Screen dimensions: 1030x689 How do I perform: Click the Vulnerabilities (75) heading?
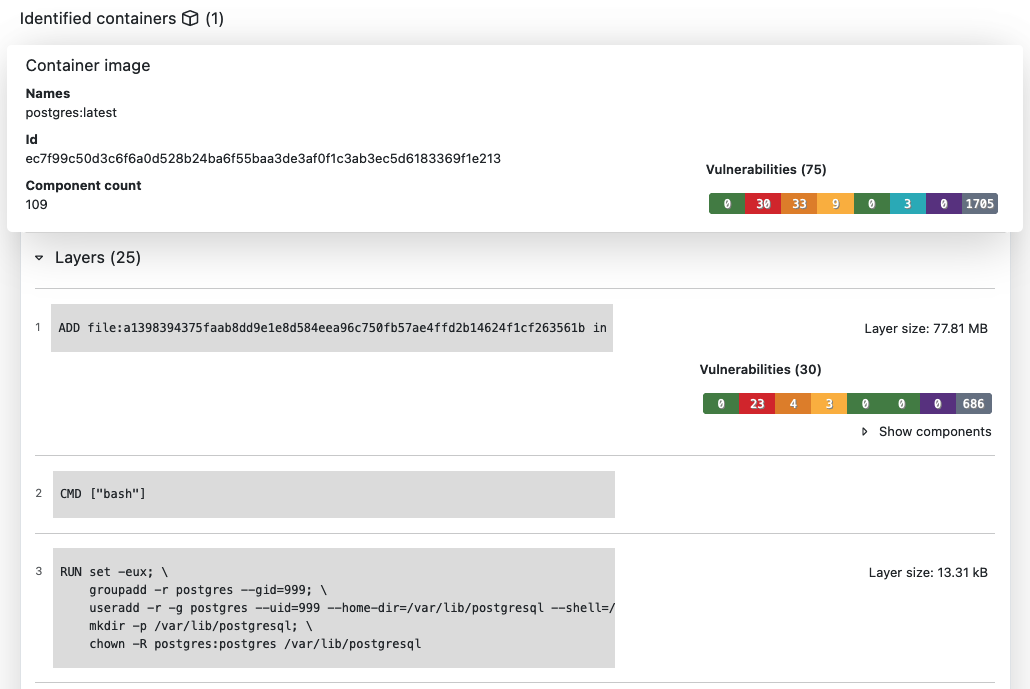point(766,169)
